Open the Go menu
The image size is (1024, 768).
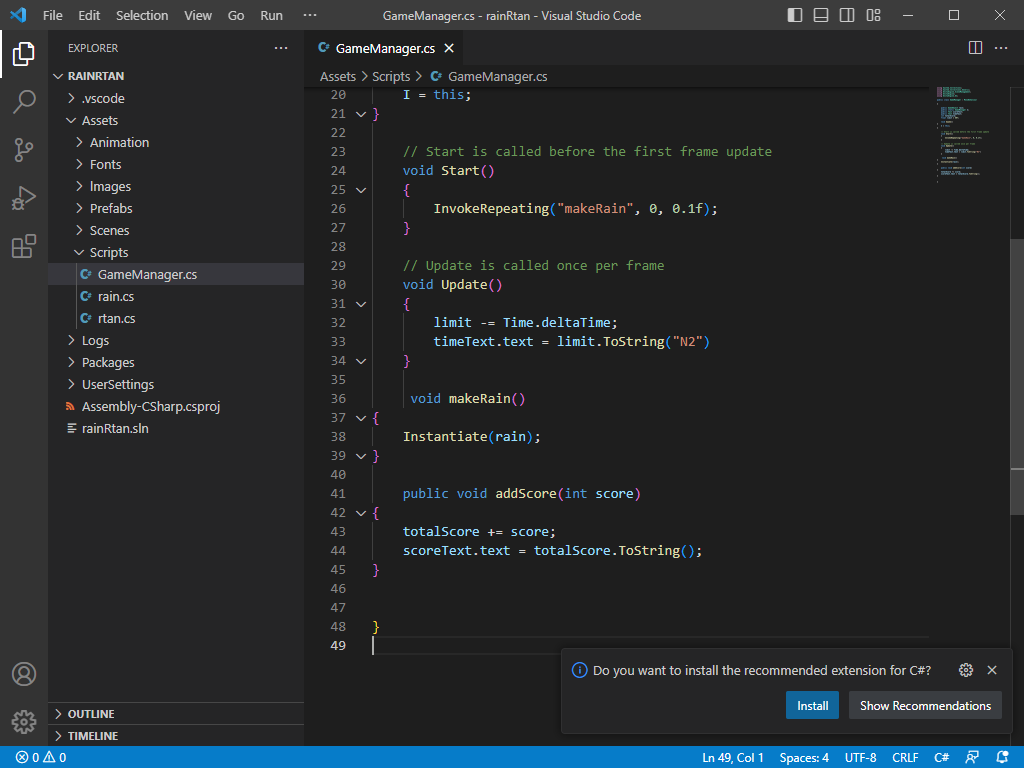pyautogui.click(x=236, y=15)
